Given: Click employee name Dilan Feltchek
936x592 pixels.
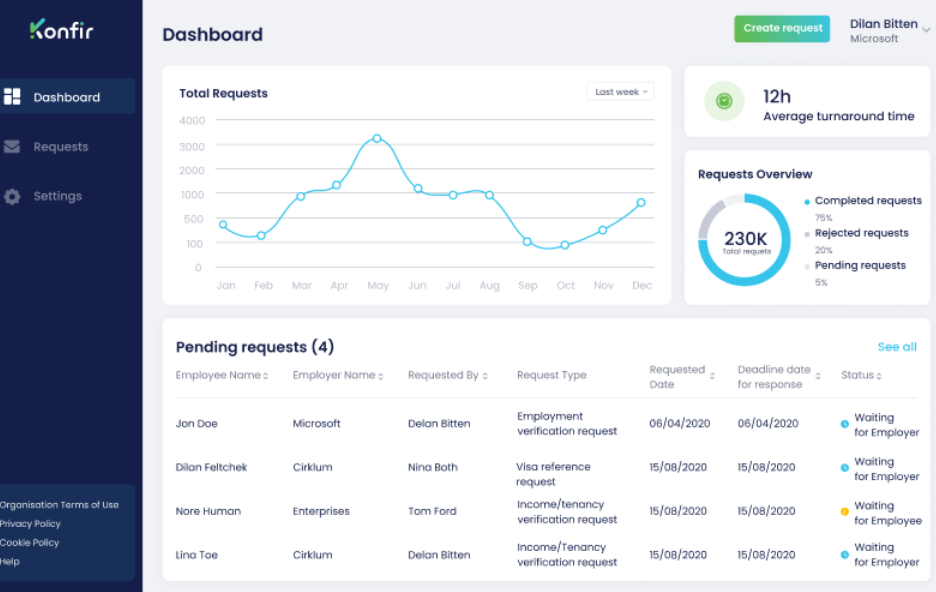Looking at the screenshot, I should [x=211, y=467].
